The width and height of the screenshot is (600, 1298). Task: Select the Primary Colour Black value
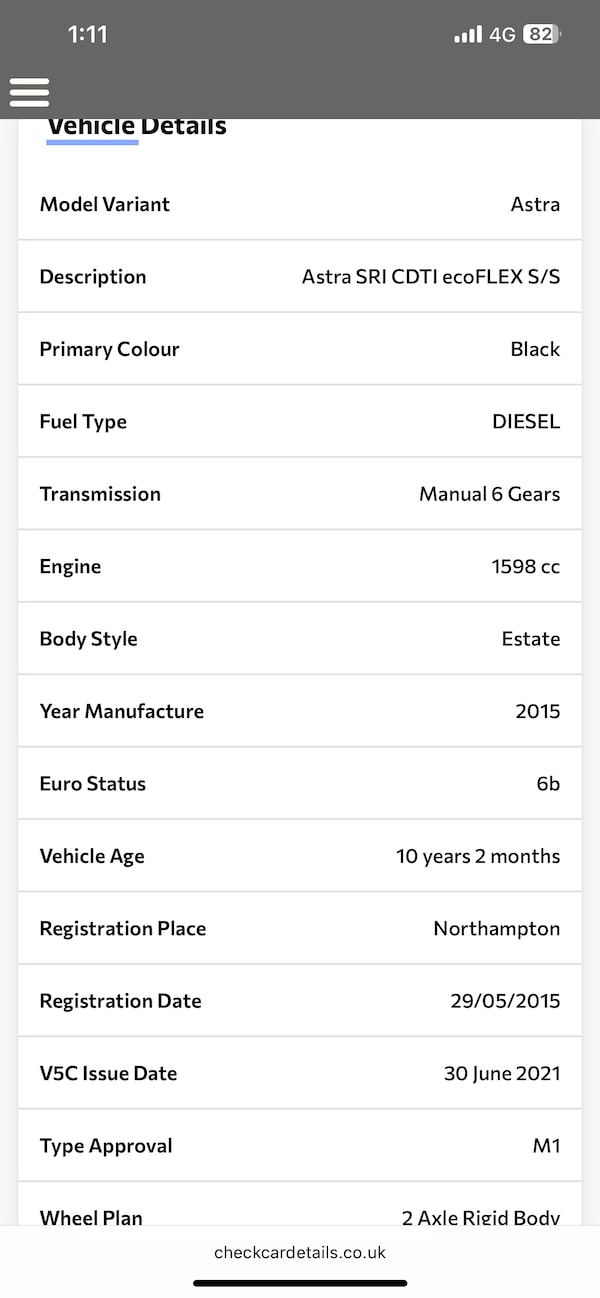pyautogui.click(x=535, y=349)
